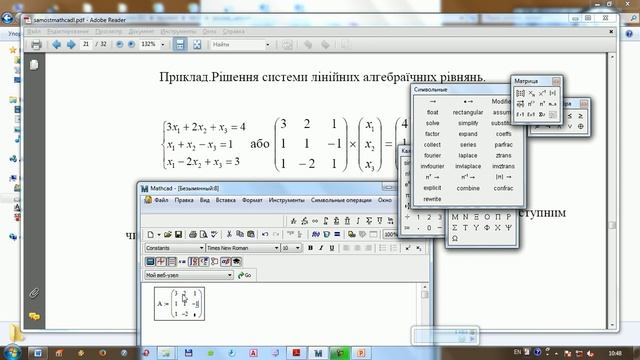Insert Greek letter Phi

487,228
